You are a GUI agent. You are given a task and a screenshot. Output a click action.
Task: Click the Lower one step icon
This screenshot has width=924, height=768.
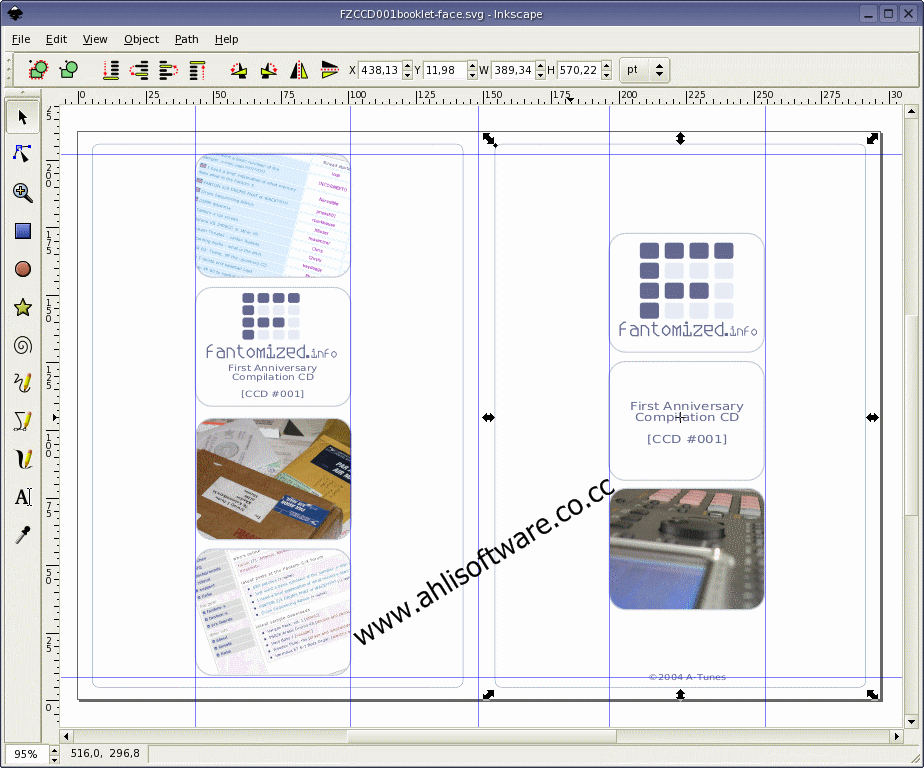[x=140, y=70]
